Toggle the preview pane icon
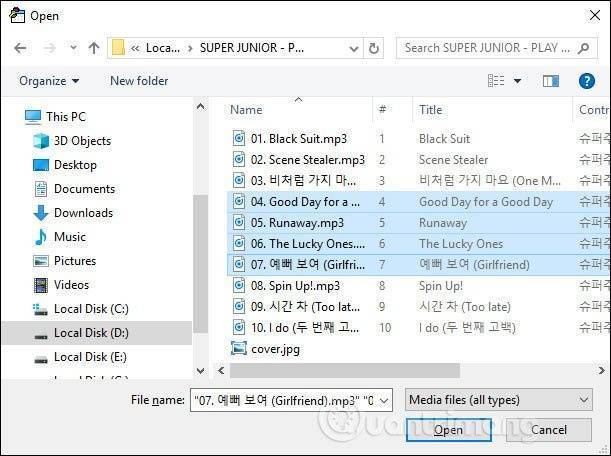Viewport: 611px width, 456px height. pos(550,81)
